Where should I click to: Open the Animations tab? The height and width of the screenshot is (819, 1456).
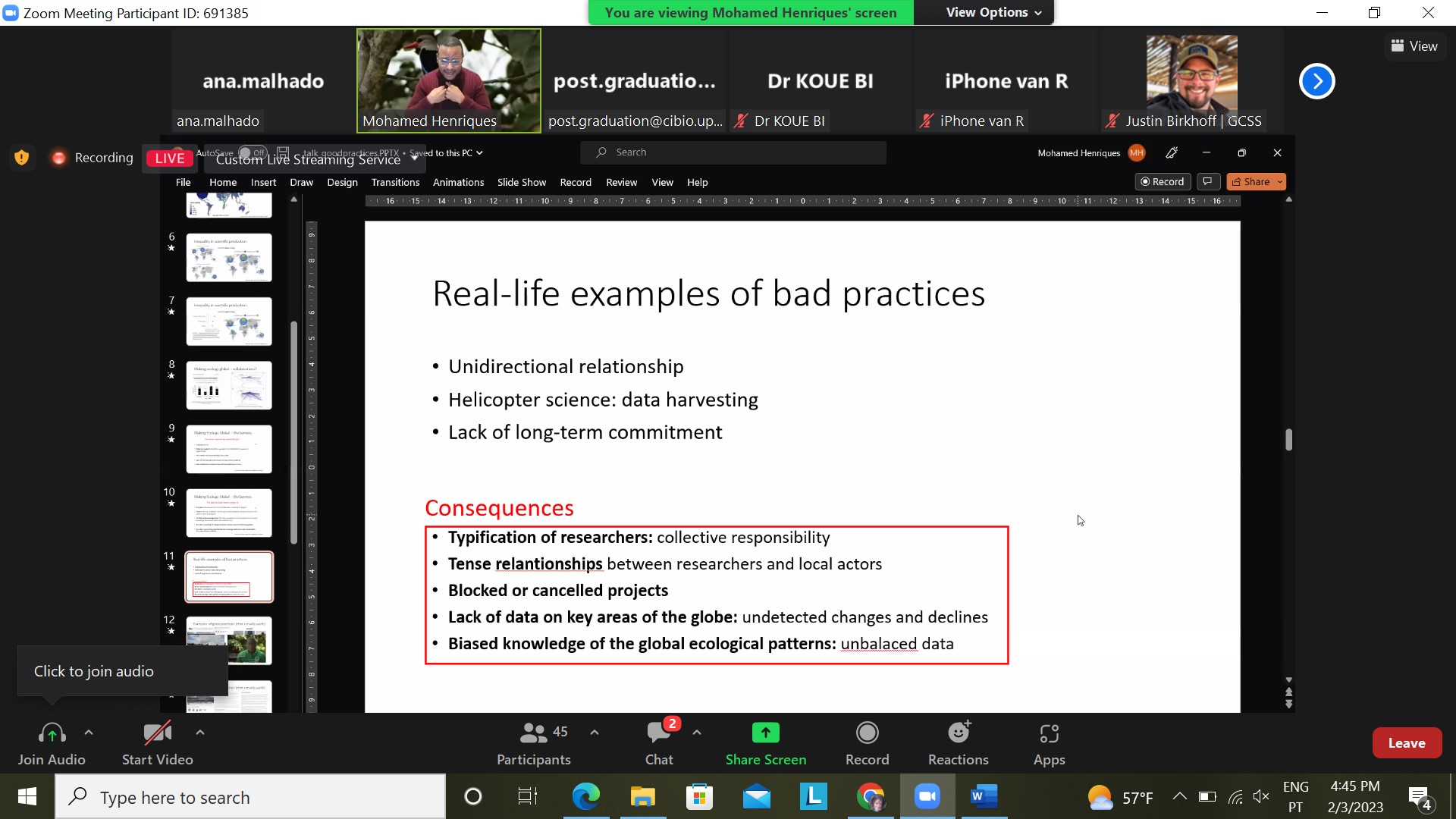(x=458, y=182)
